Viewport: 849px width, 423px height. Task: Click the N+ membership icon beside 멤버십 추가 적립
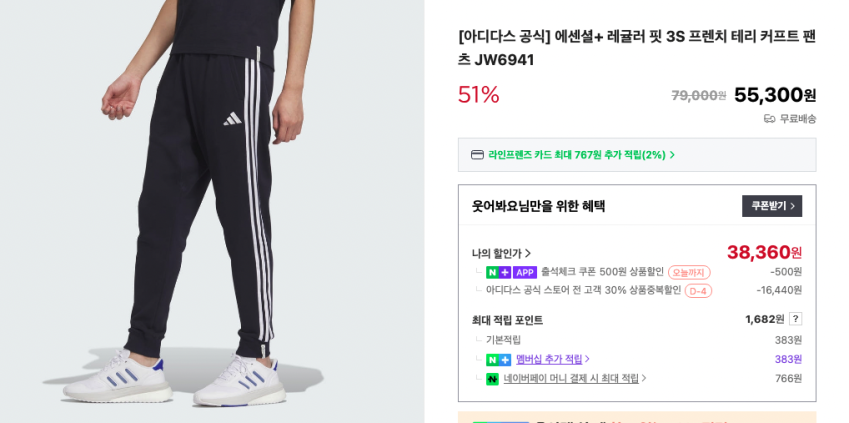tap(498, 359)
